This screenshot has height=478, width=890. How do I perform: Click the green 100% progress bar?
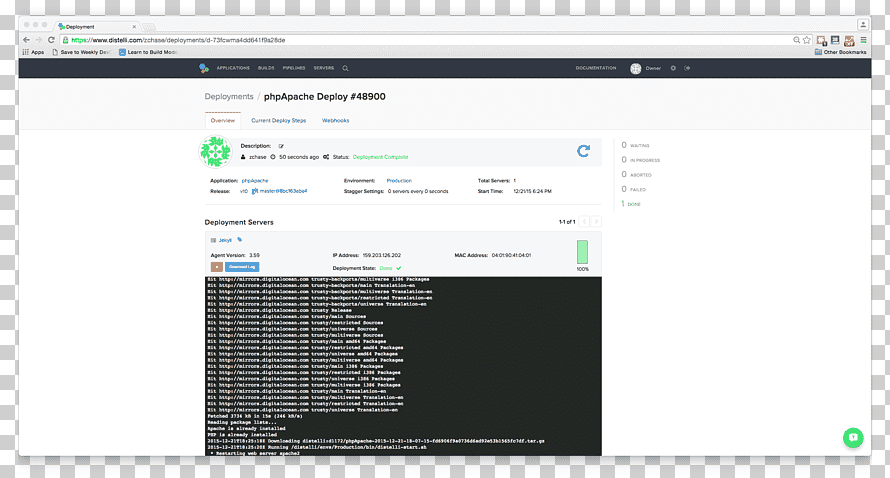point(582,252)
